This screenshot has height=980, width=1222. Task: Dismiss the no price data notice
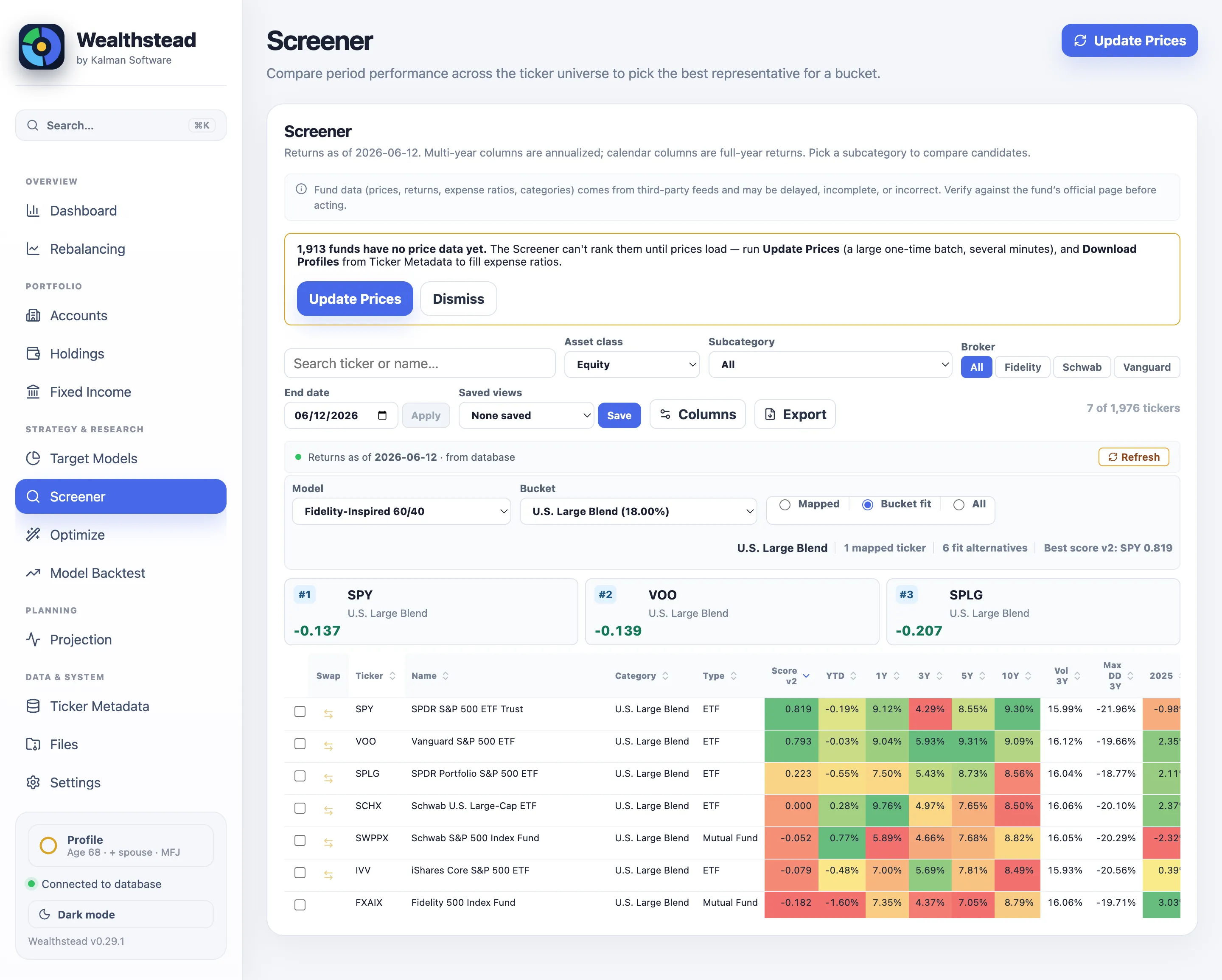tap(458, 299)
